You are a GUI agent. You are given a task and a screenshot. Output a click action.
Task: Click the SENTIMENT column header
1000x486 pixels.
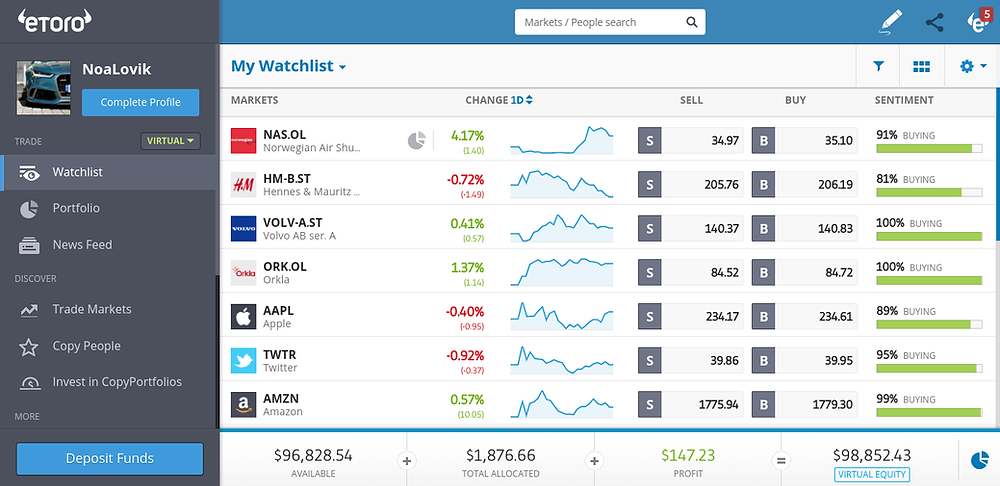[x=904, y=100]
